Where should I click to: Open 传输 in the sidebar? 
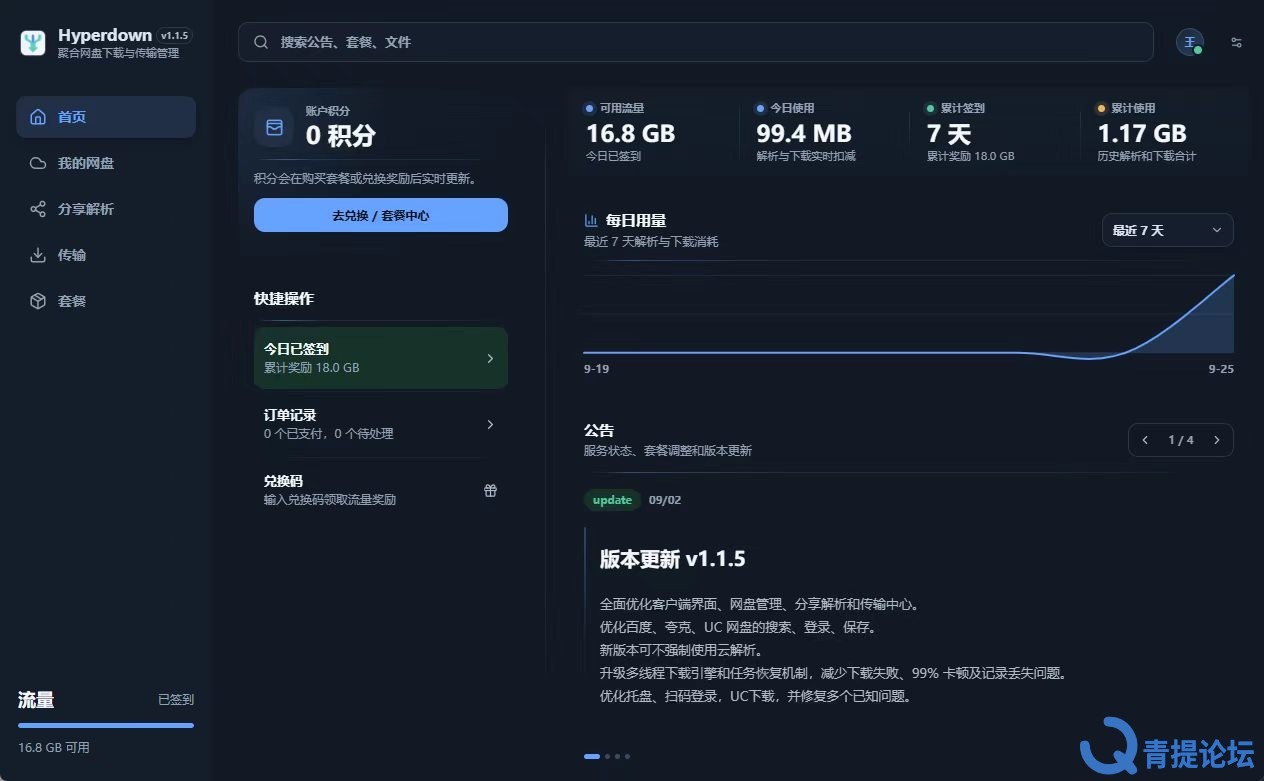tap(106, 255)
